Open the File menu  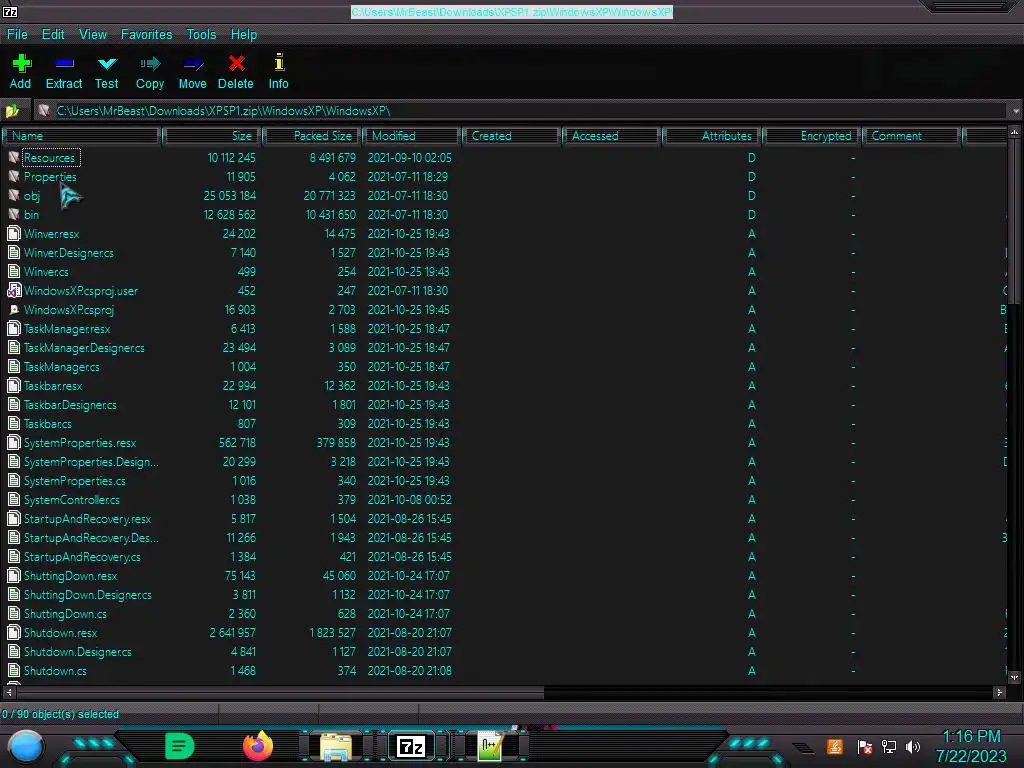(x=17, y=35)
